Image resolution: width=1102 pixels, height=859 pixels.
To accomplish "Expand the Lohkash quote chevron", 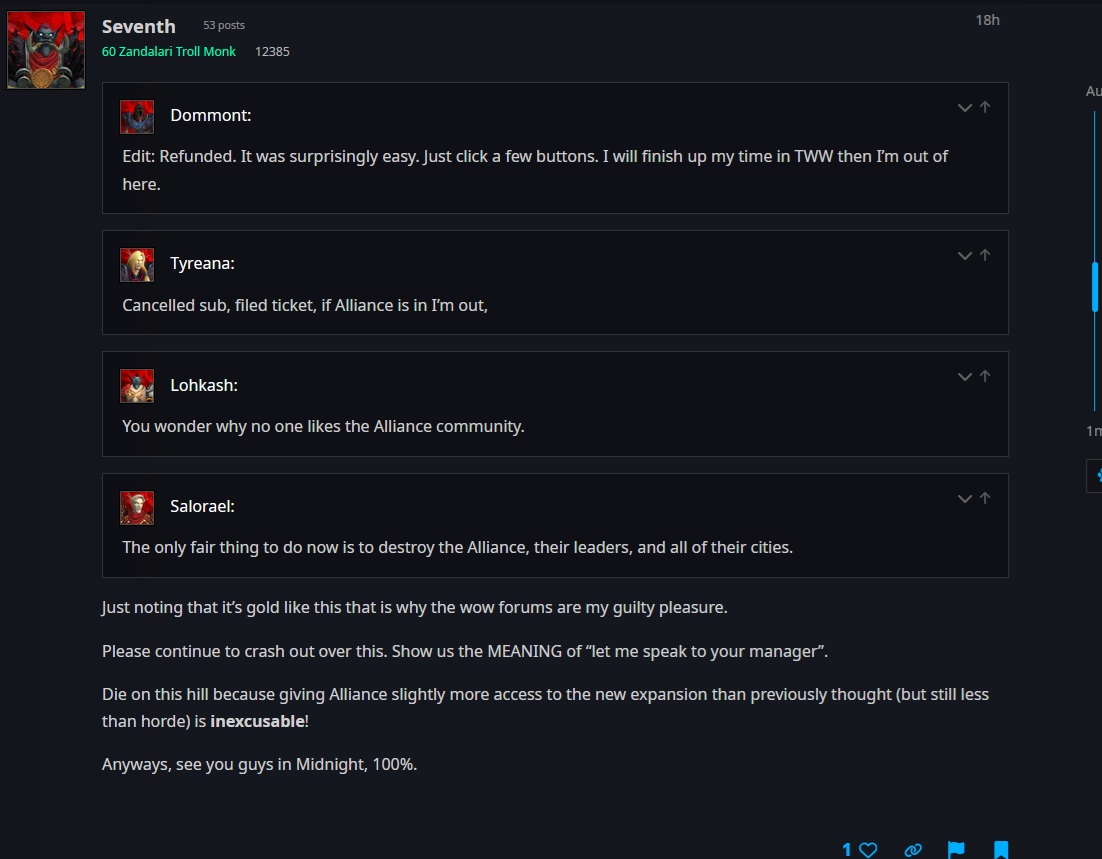I will (x=965, y=376).
